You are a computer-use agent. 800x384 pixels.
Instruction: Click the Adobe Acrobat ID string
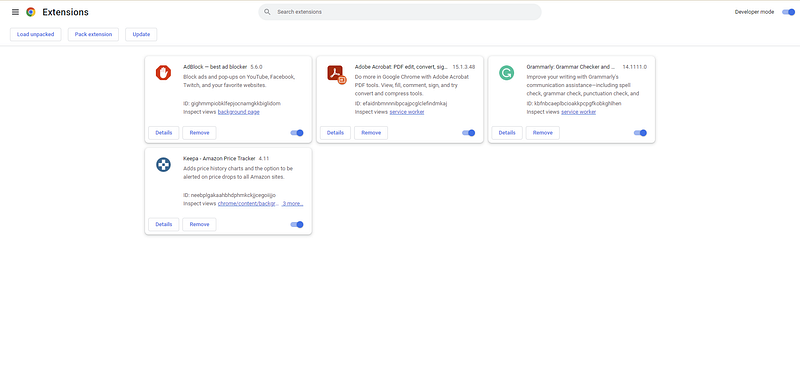pos(401,104)
